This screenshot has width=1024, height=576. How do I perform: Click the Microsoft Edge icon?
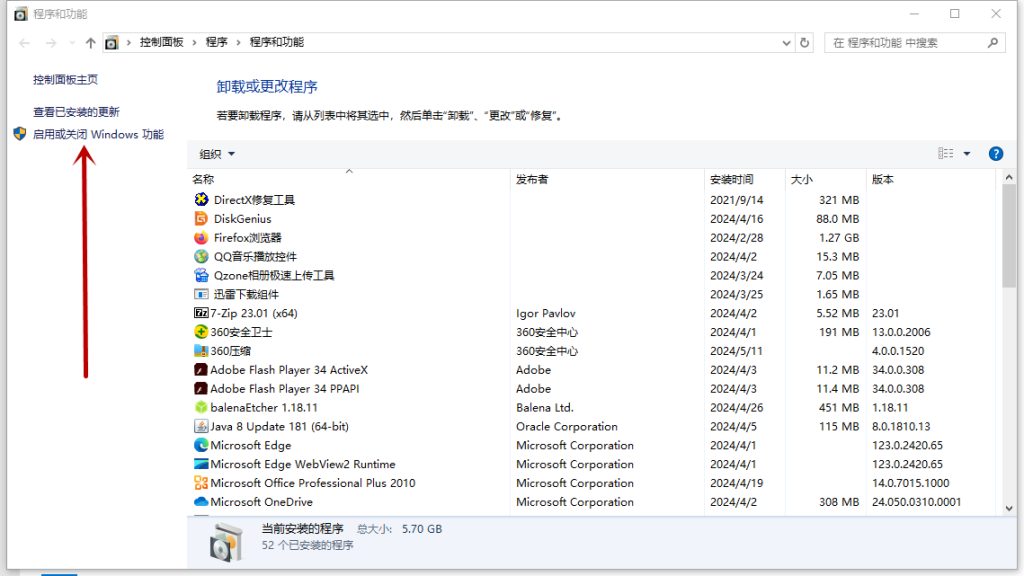click(201, 446)
